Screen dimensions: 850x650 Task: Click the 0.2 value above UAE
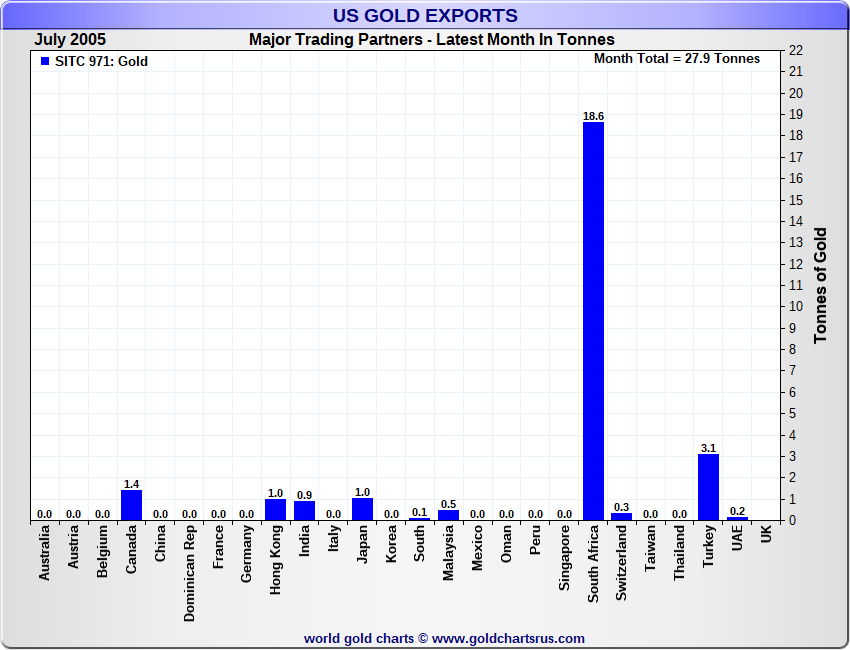[x=737, y=511]
